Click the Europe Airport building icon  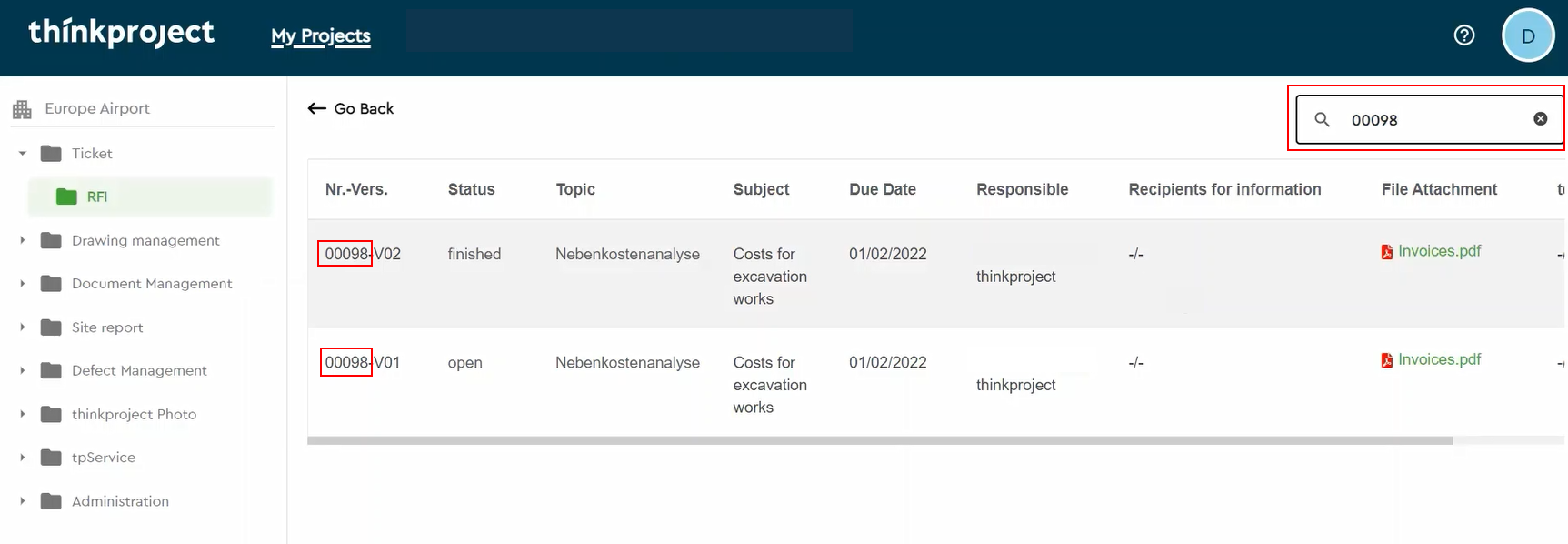(22, 109)
